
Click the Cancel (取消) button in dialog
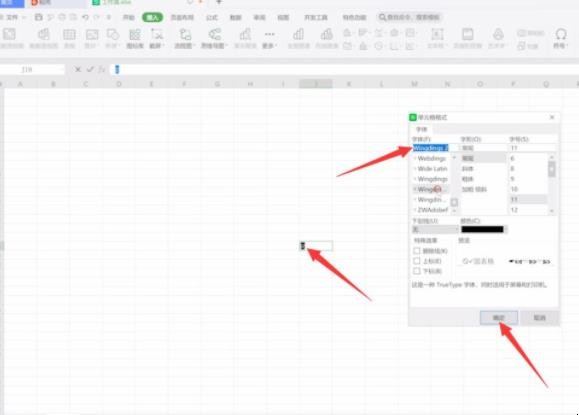point(539,318)
